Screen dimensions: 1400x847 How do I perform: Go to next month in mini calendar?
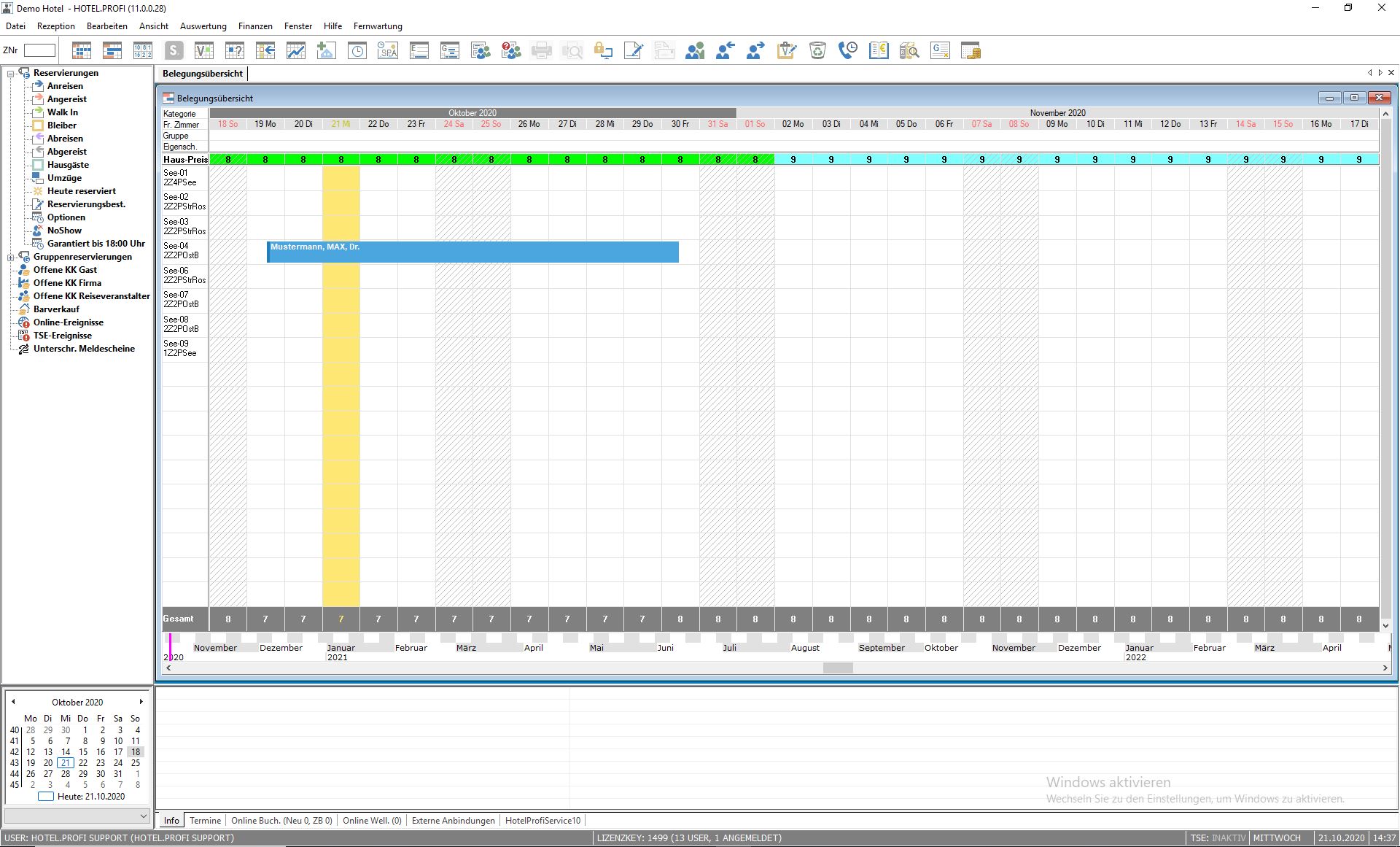[x=141, y=702]
